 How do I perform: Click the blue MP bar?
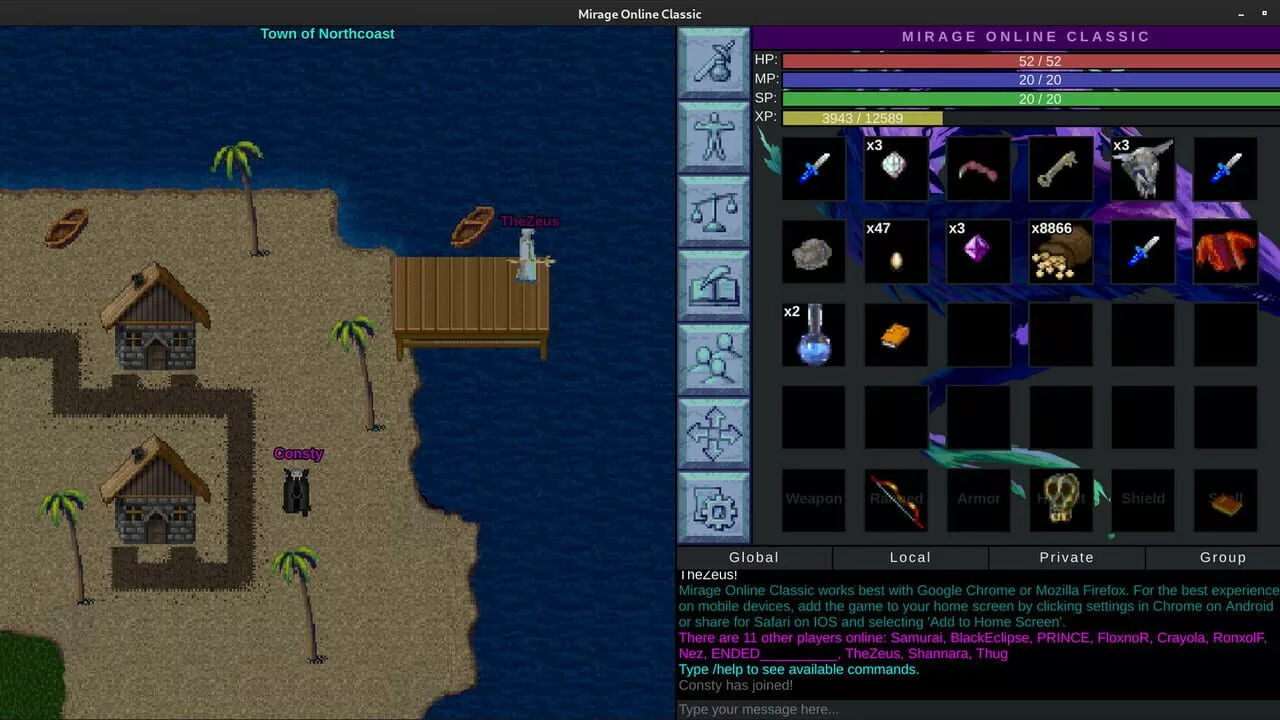click(1031, 80)
